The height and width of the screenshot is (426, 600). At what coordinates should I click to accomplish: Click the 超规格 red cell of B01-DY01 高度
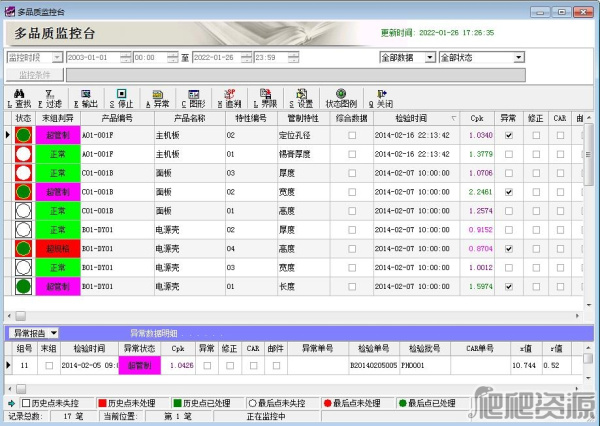[58, 249]
